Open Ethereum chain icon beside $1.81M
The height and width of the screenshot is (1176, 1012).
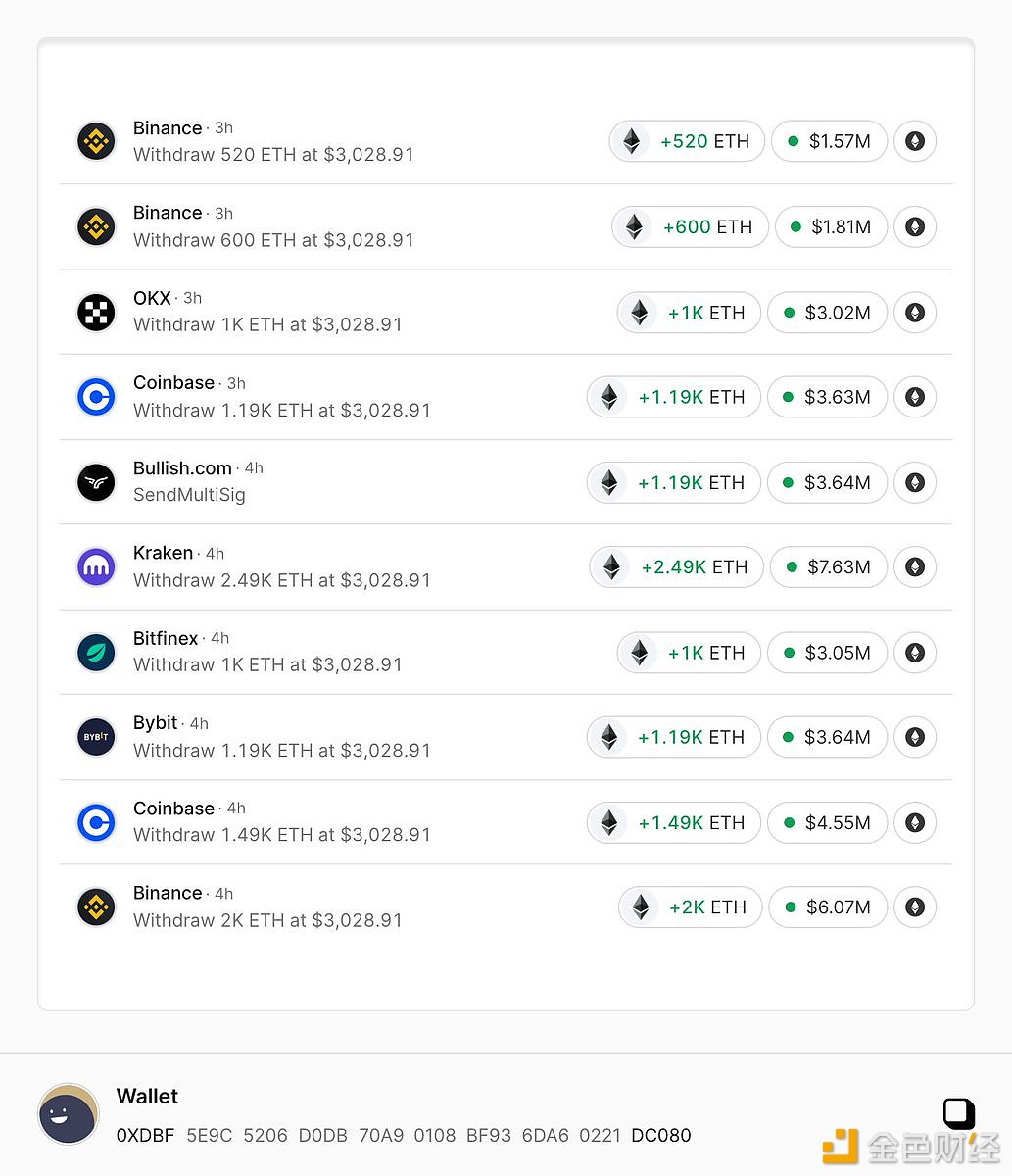(x=915, y=226)
